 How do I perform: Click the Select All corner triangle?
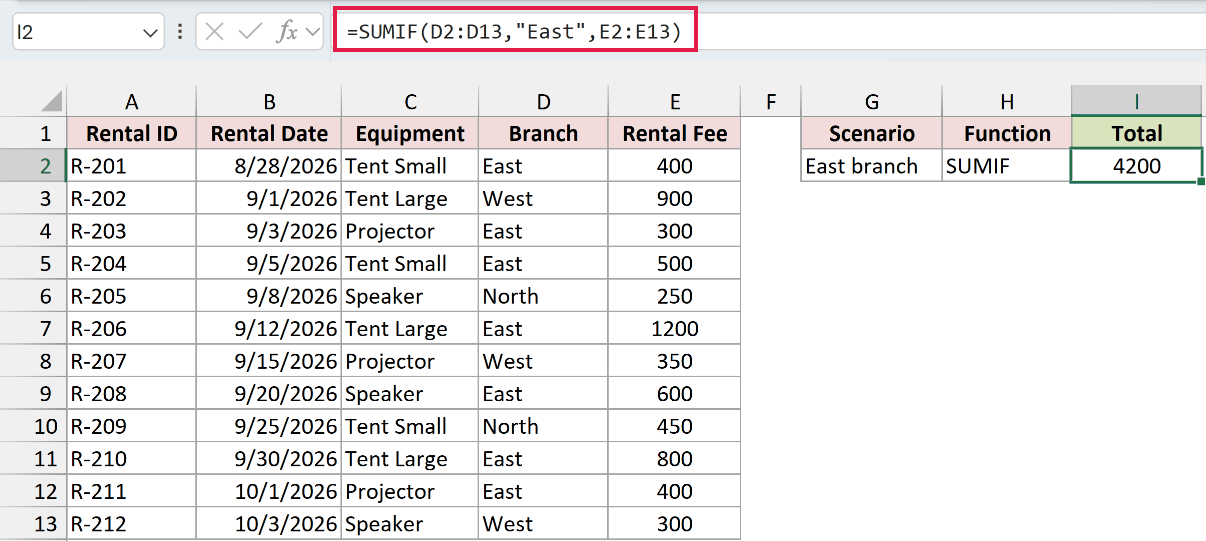pos(50,101)
